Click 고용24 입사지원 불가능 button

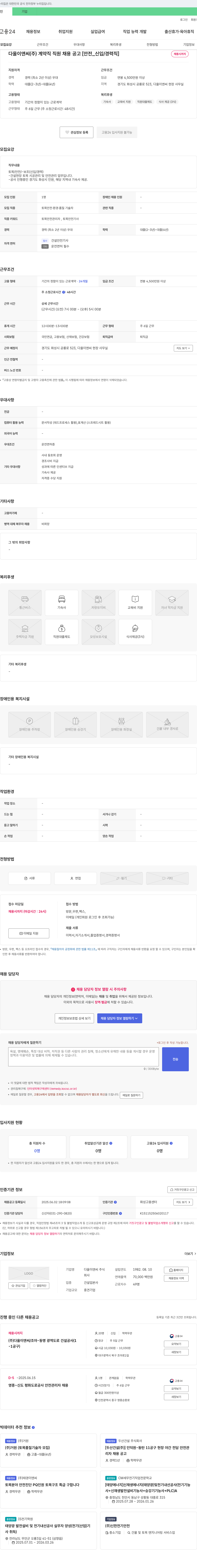pyautogui.click(x=117, y=132)
